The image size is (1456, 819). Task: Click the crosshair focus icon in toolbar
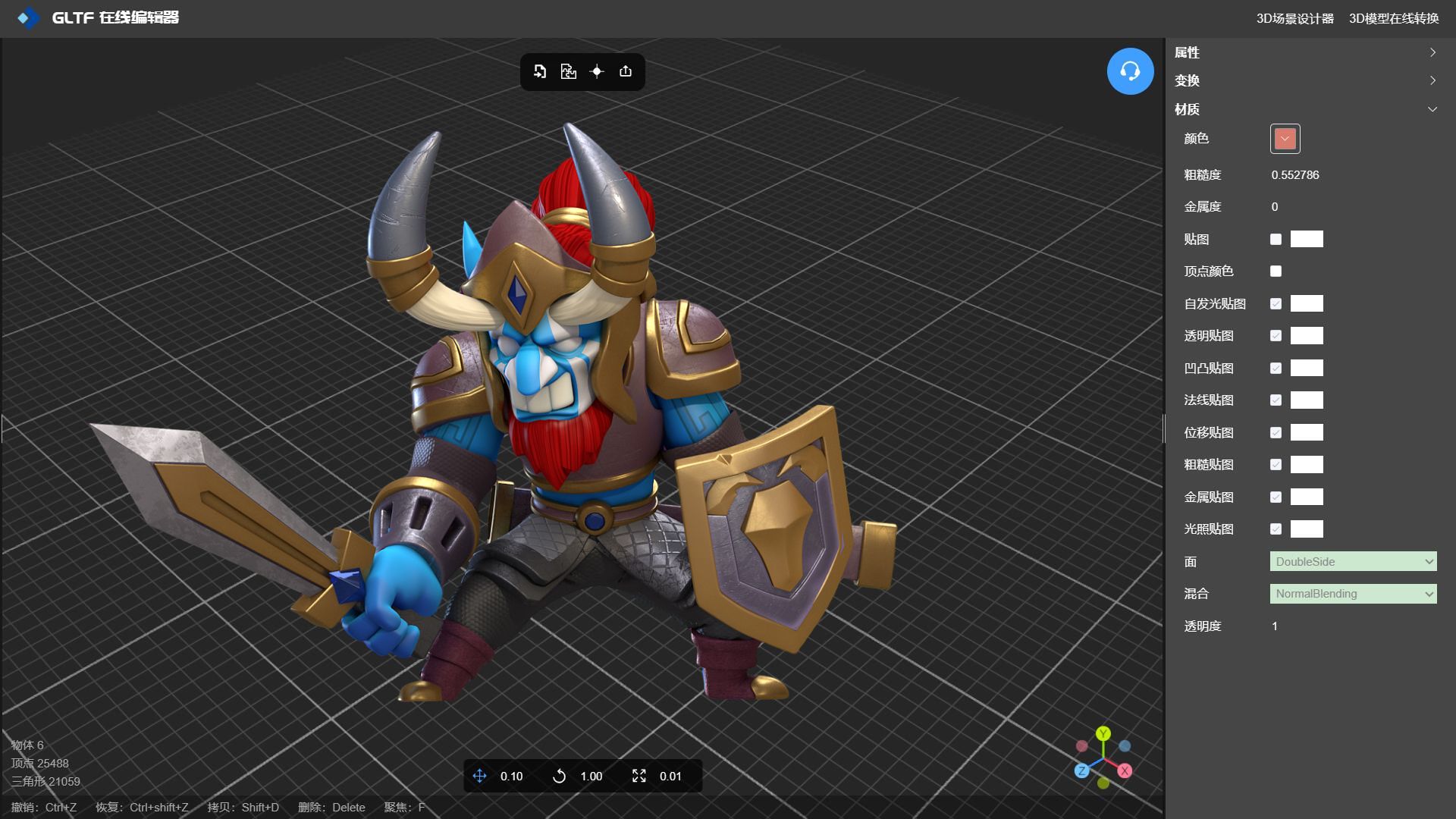pyautogui.click(x=597, y=71)
